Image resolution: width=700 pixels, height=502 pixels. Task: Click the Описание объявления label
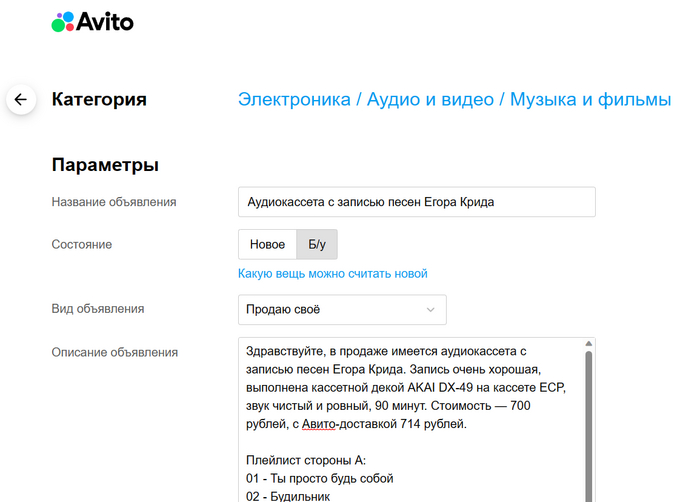[x=115, y=352]
